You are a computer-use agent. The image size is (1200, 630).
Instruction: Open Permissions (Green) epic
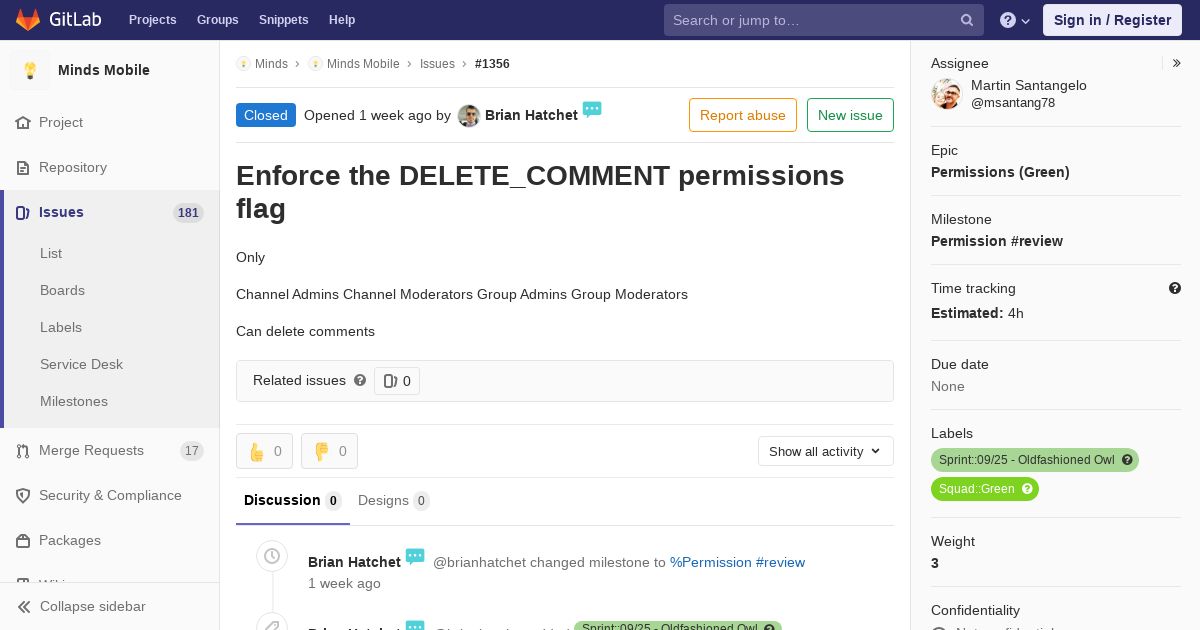(1000, 172)
